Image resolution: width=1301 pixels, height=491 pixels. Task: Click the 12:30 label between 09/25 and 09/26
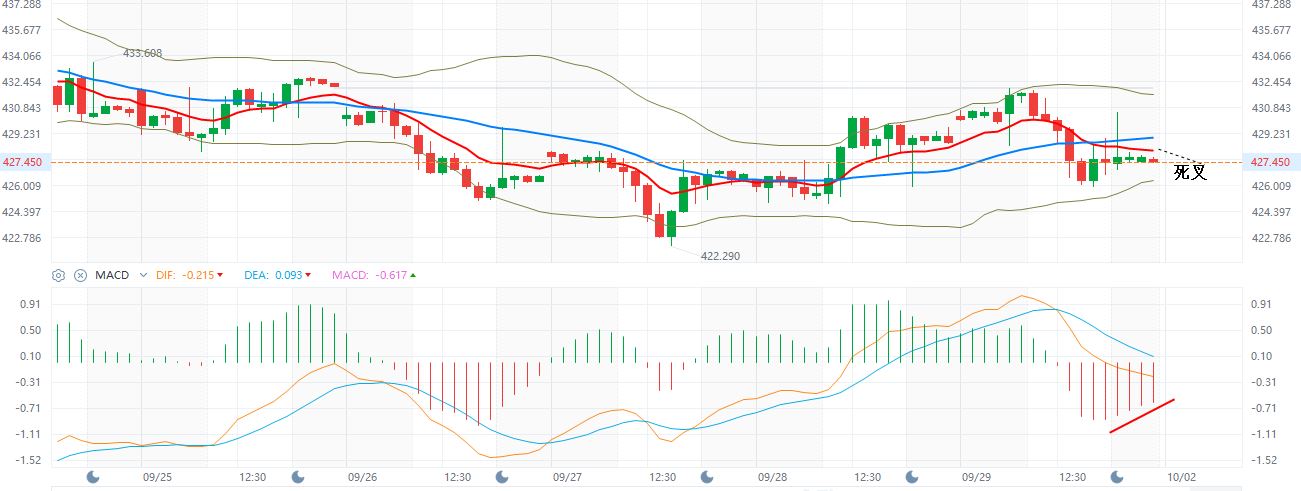point(252,477)
